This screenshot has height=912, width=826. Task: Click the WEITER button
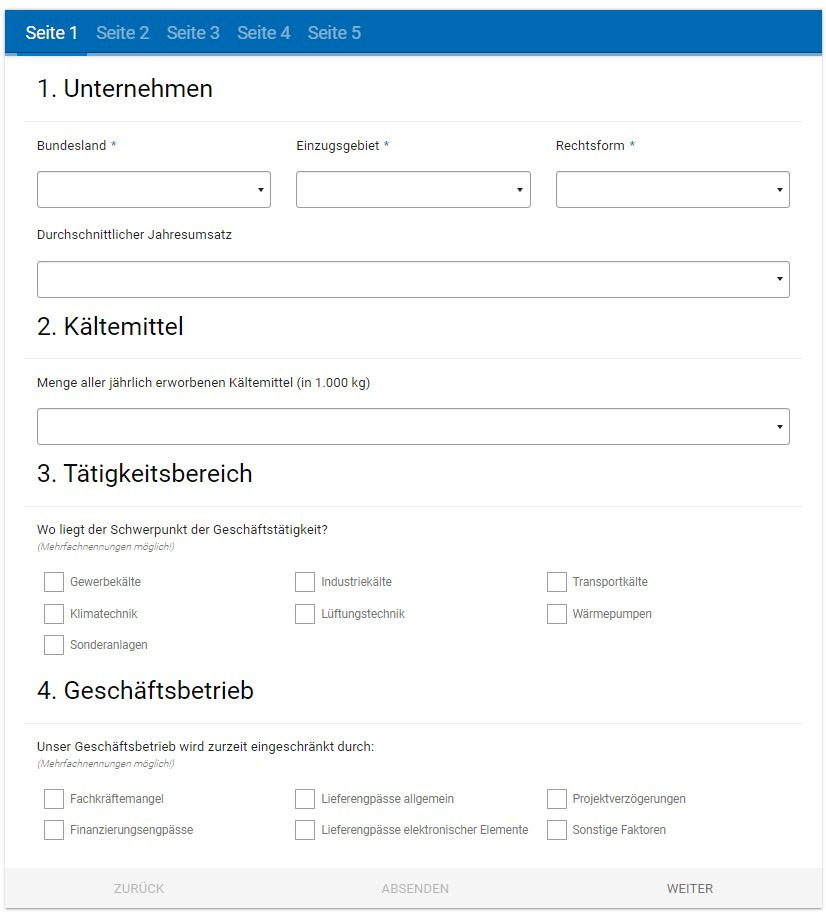(x=689, y=888)
